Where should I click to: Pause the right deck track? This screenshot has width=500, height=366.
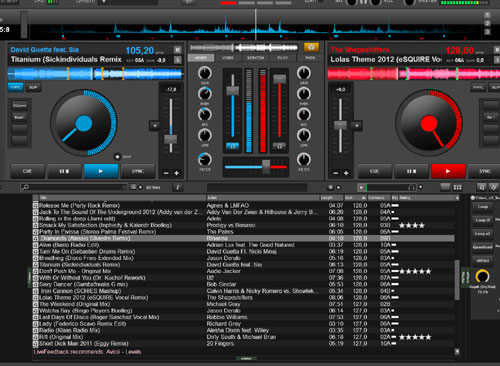pyautogui.click(x=411, y=171)
